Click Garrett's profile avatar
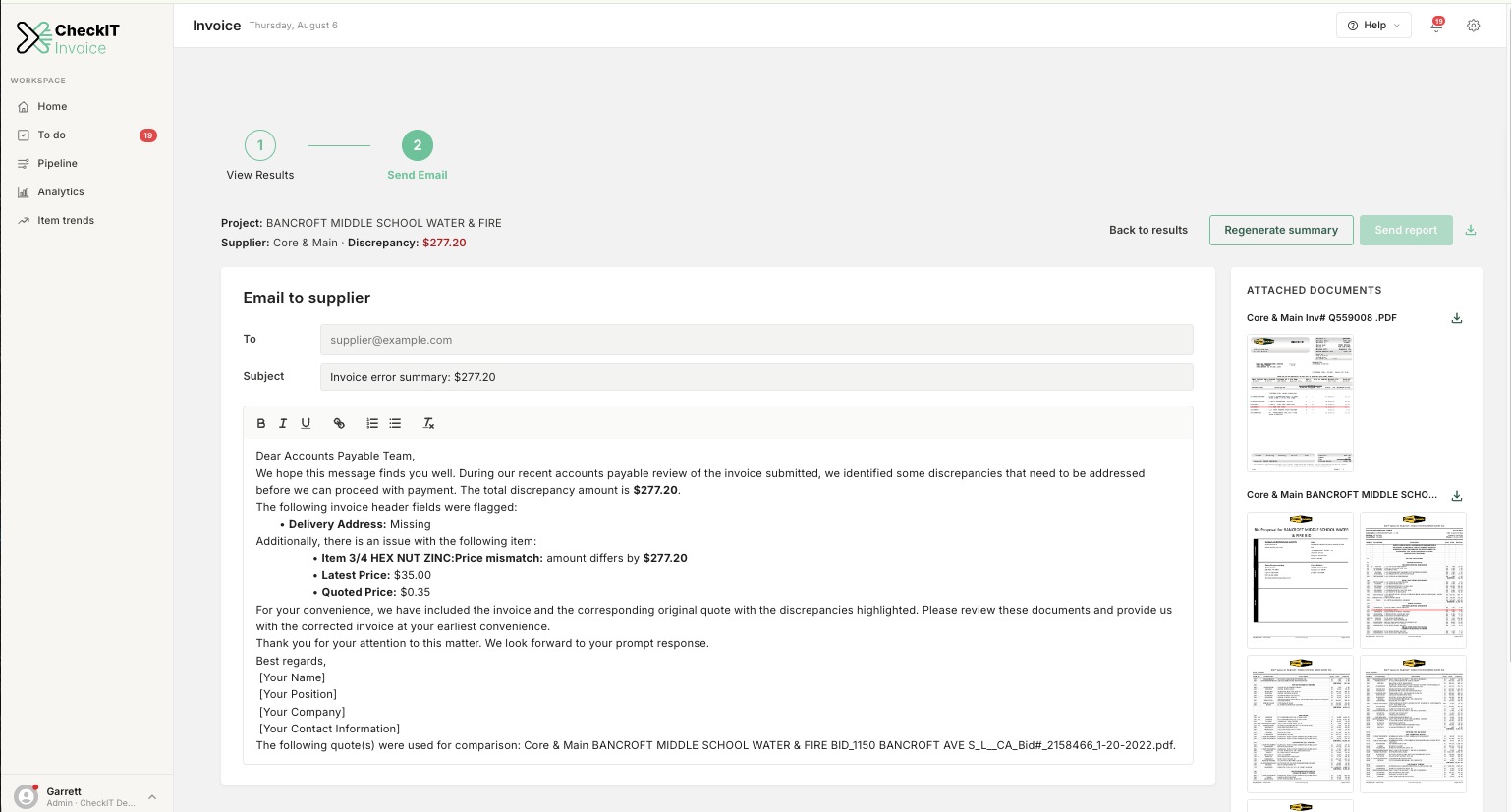 [x=27, y=796]
